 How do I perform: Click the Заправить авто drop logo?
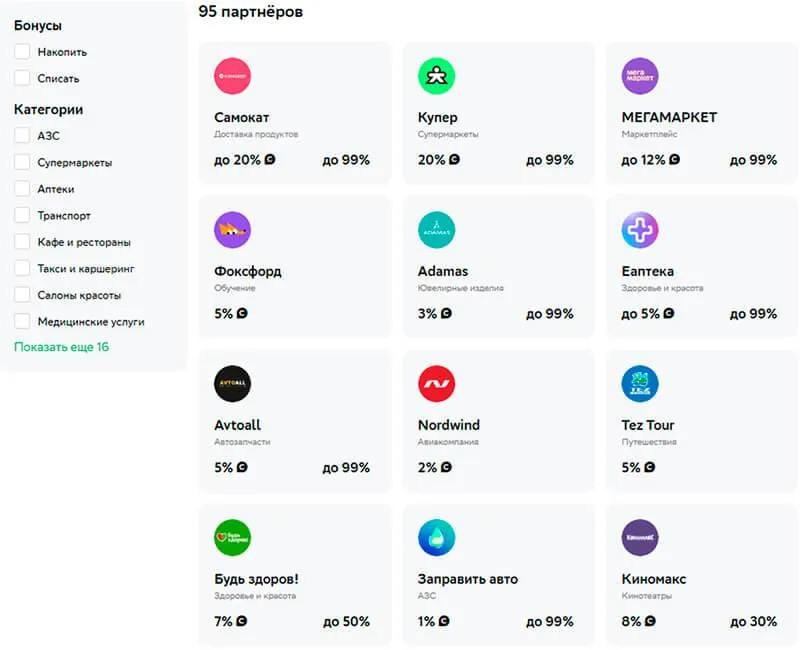(436, 537)
